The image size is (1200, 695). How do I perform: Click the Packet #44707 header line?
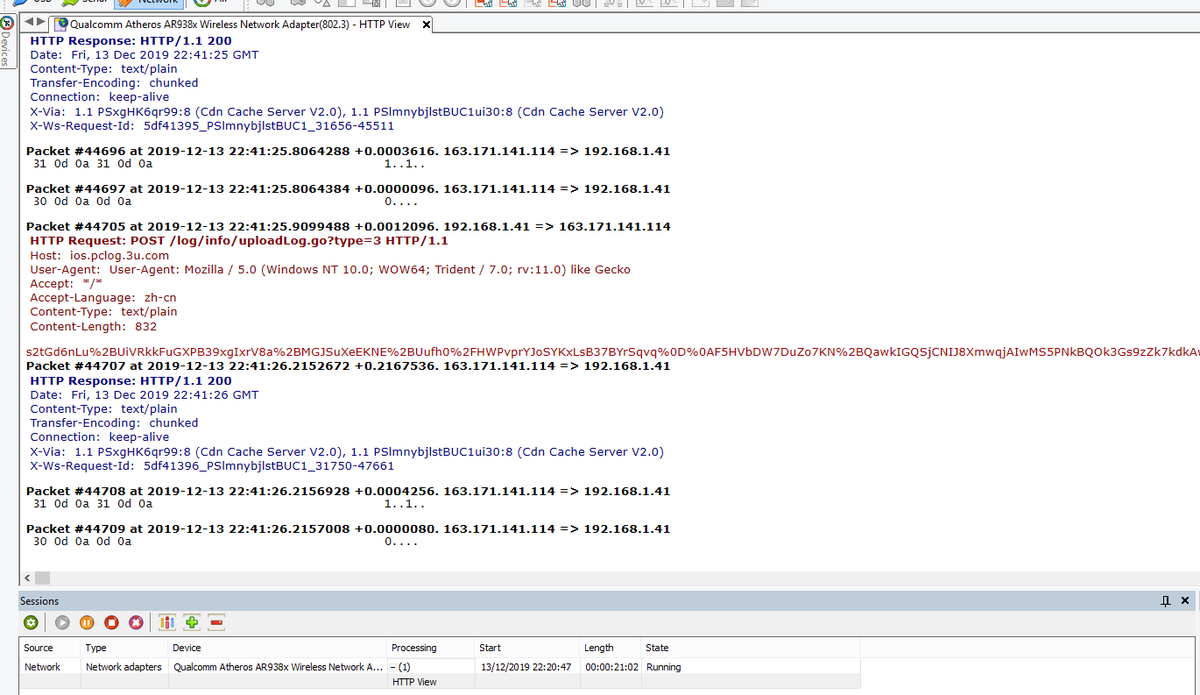pyautogui.click(x=348, y=367)
